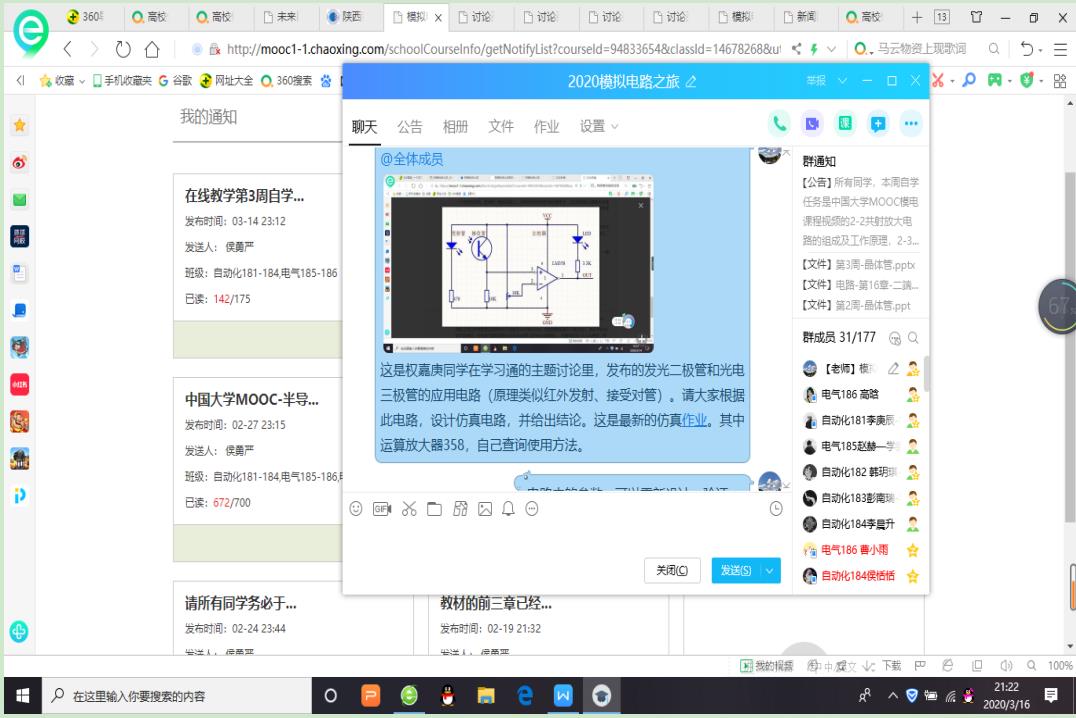Viewport: 1076px width, 718px height.
Task: Open the emoji picker in chat toolbar
Action: 356,509
